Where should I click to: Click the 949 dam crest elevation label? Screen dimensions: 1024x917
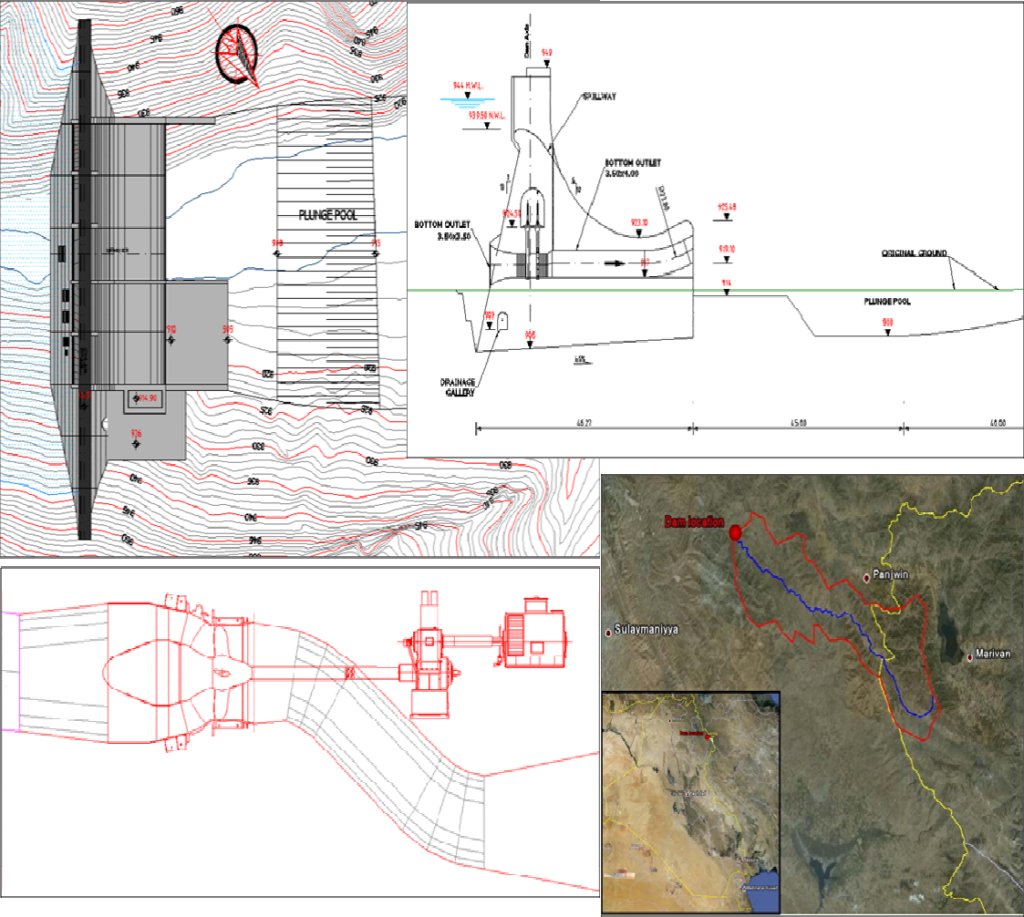coord(547,52)
